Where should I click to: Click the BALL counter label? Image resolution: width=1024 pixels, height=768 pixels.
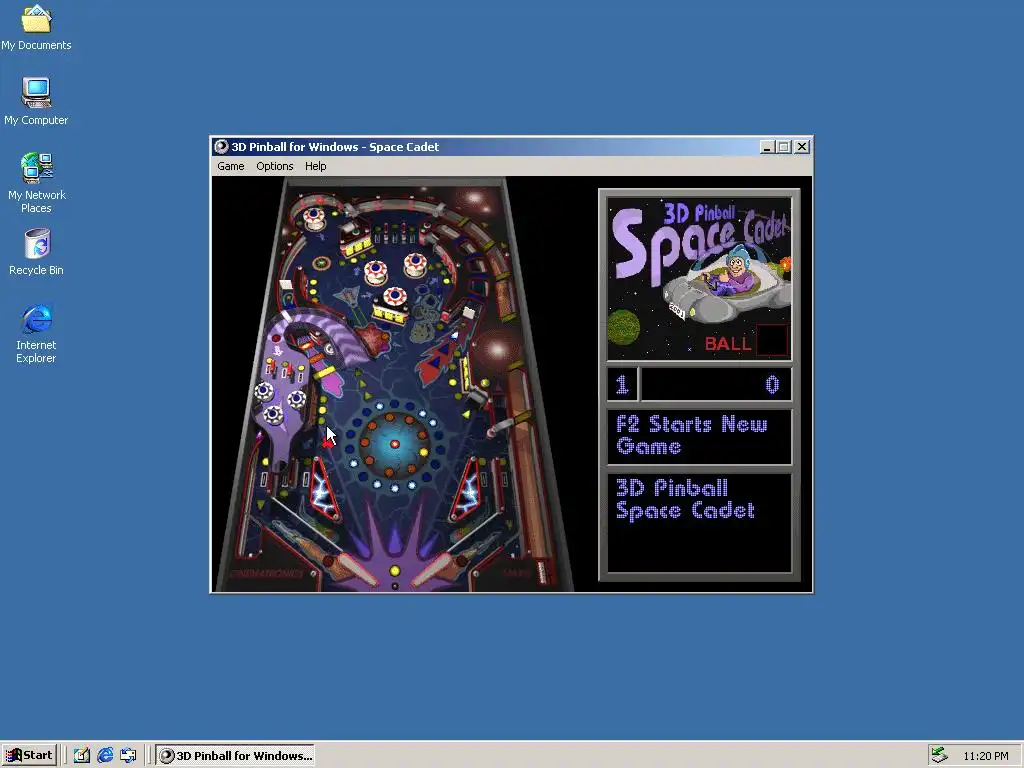[x=728, y=344]
